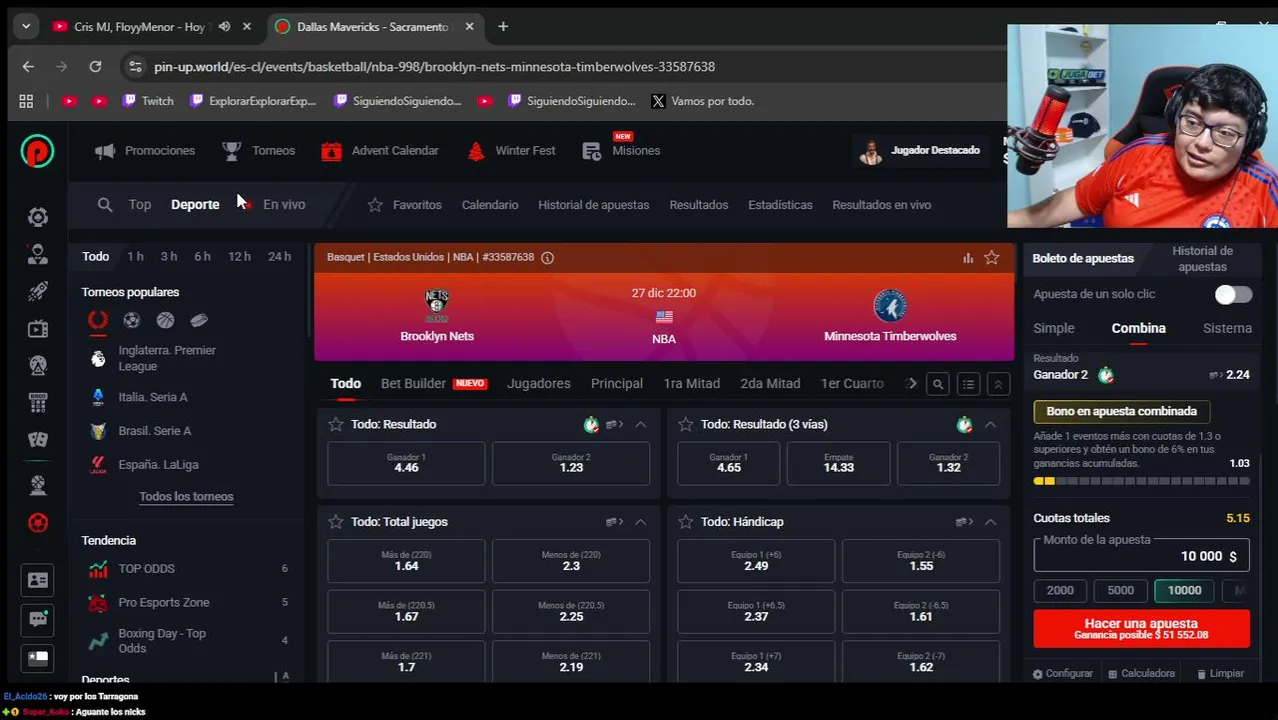Click the Monto de la apuesta field
This screenshot has height=720, width=1278.
[1141, 556]
